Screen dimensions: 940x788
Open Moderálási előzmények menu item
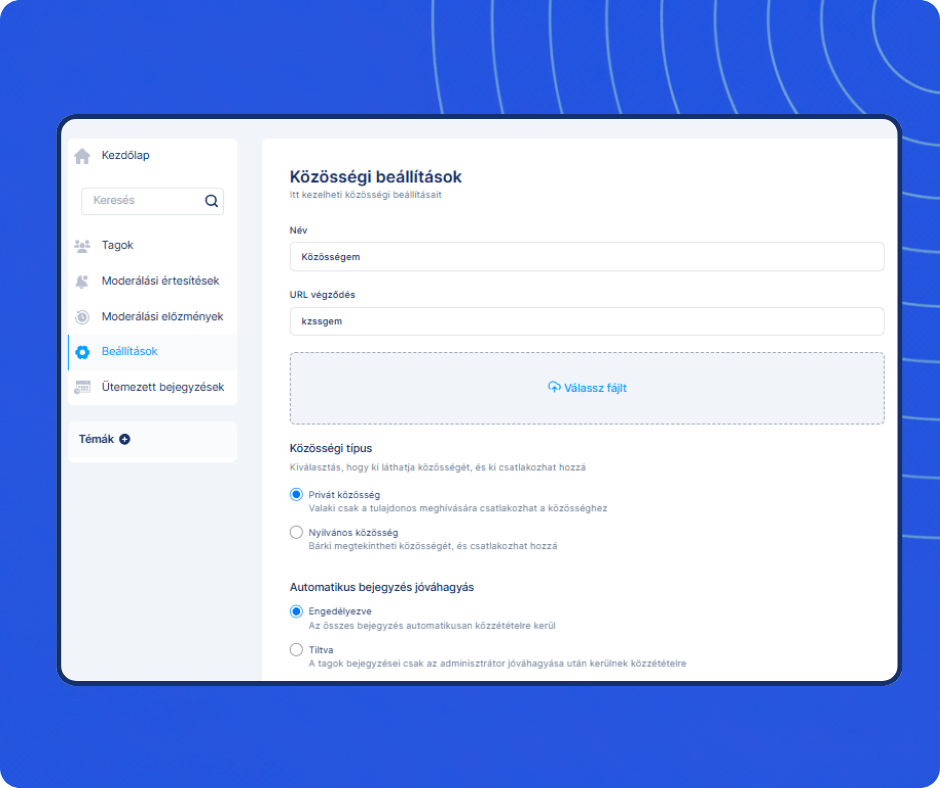point(162,316)
